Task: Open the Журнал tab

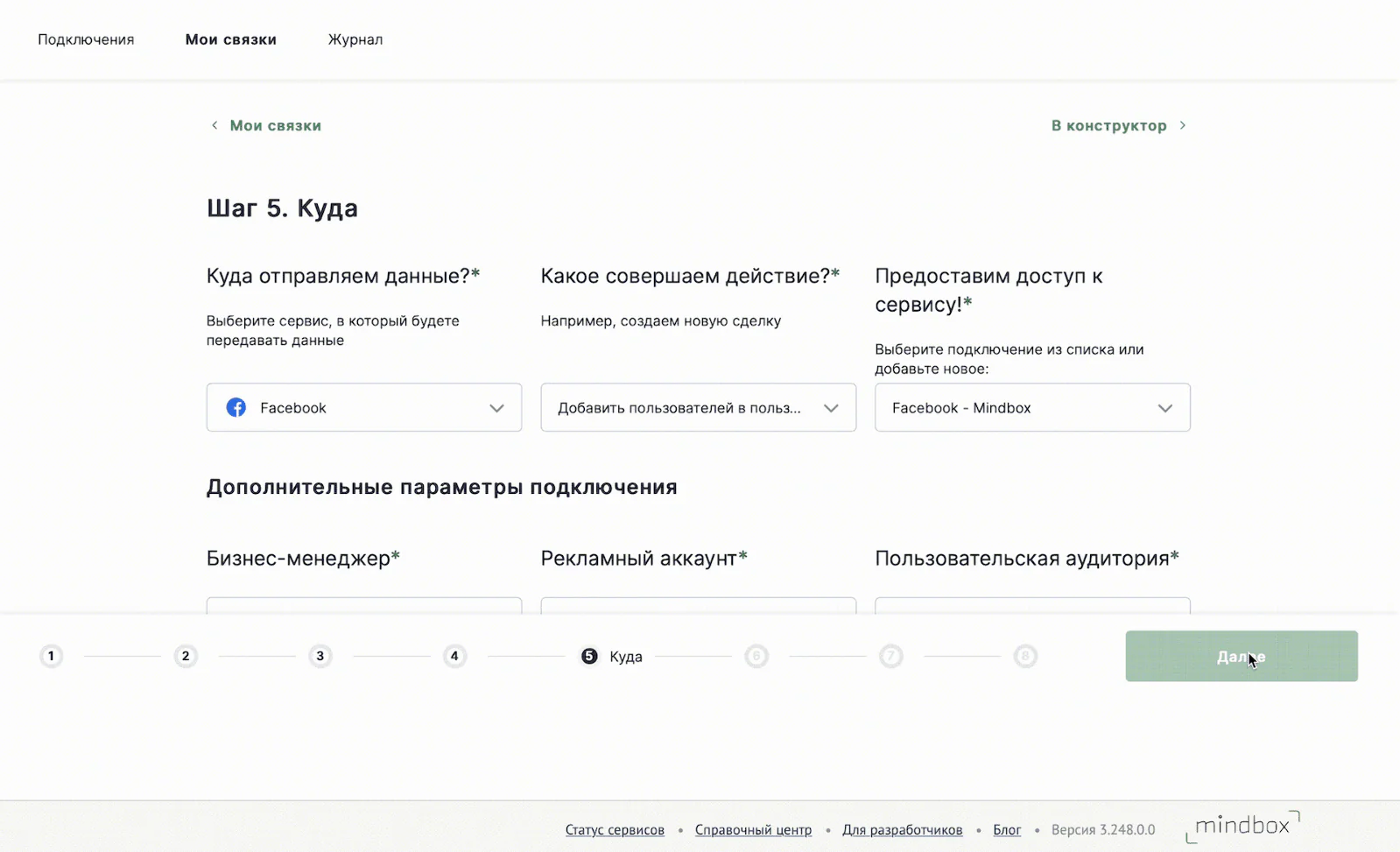Action: [x=355, y=39]
